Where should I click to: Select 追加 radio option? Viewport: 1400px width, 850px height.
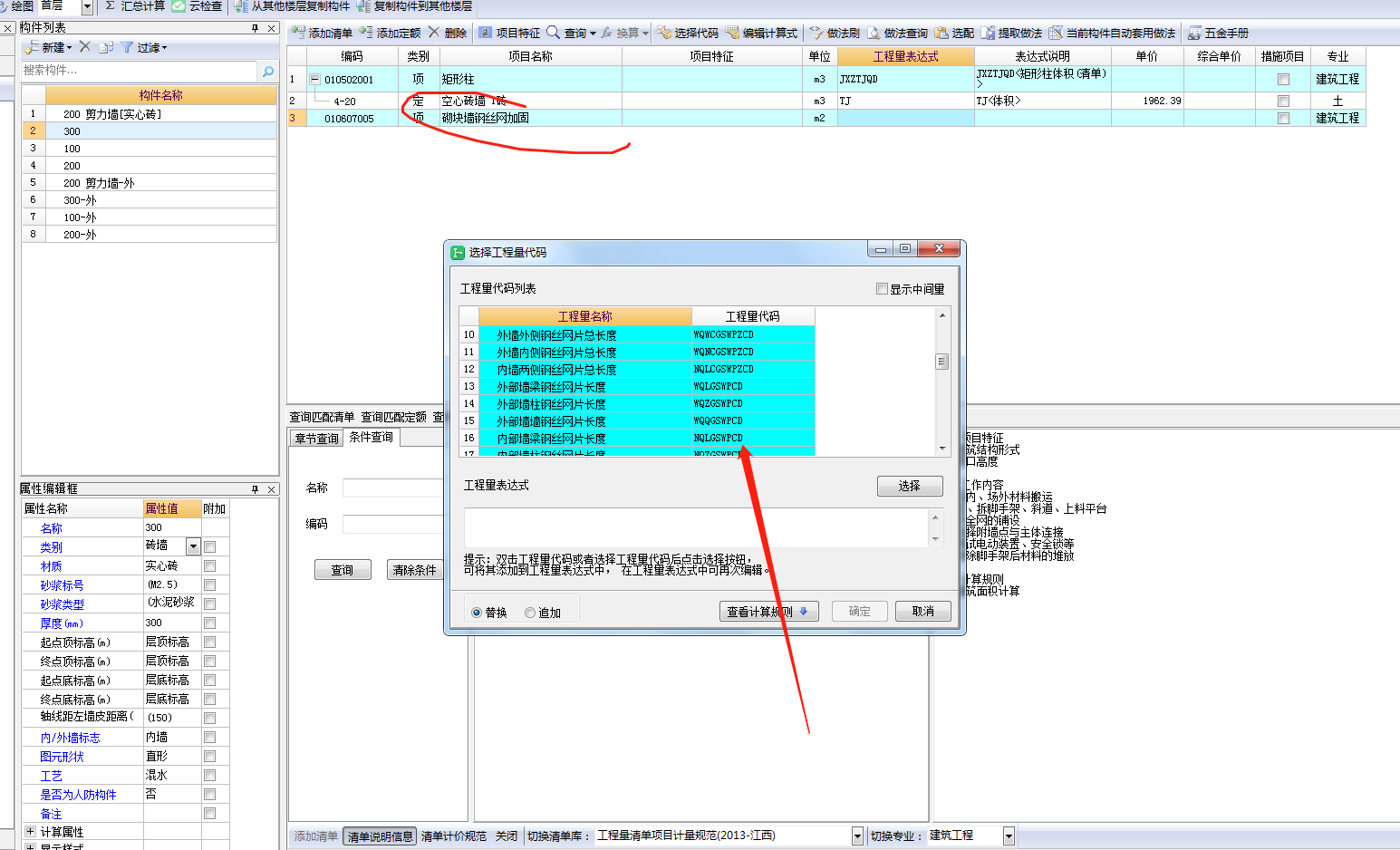pyautogui.click(x=530, y=613)
